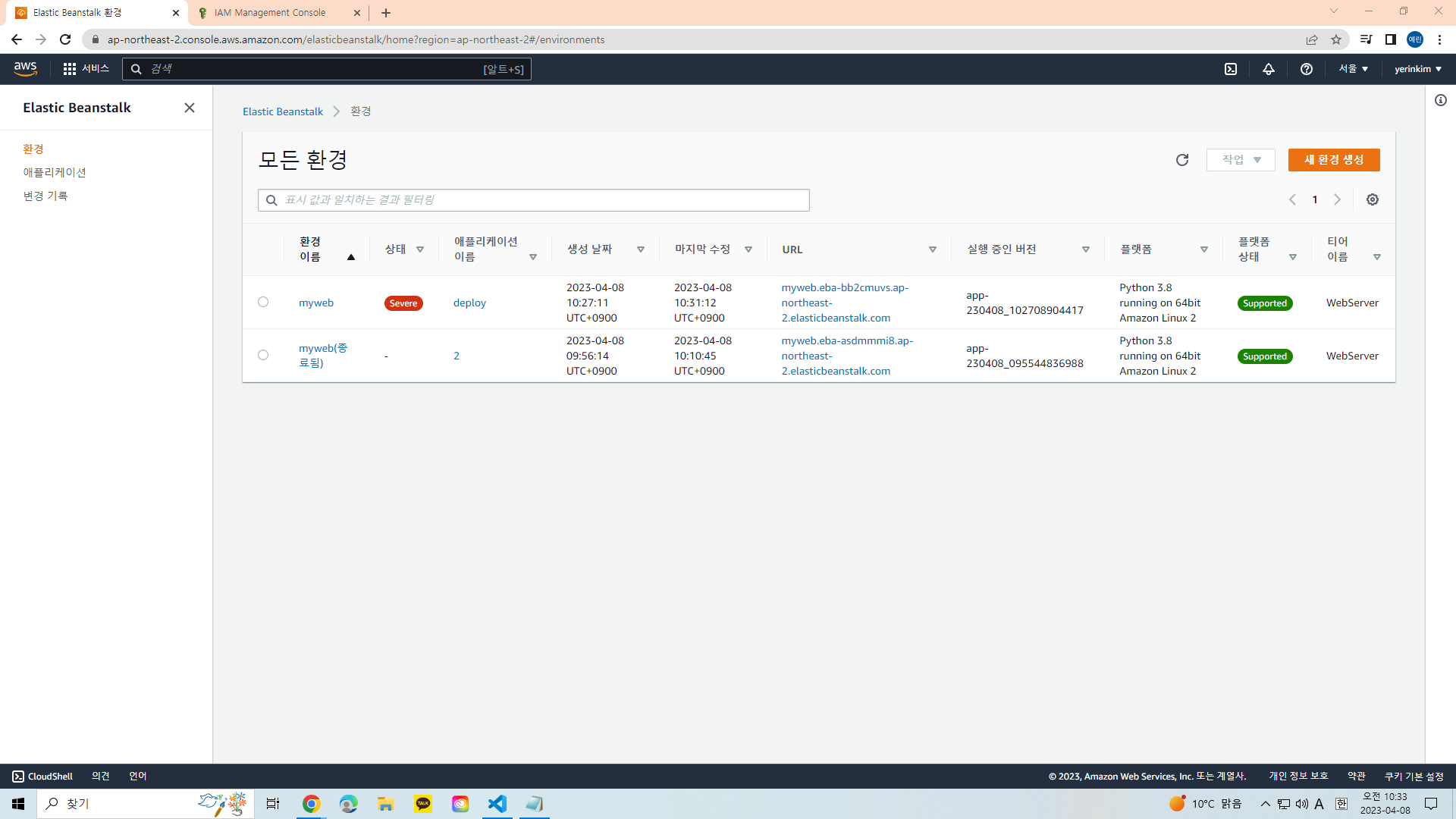Click Elastic Beanstalk breadcrumb link
The width and height of the screenshot is (1456, 819).
tap(283, 111)
